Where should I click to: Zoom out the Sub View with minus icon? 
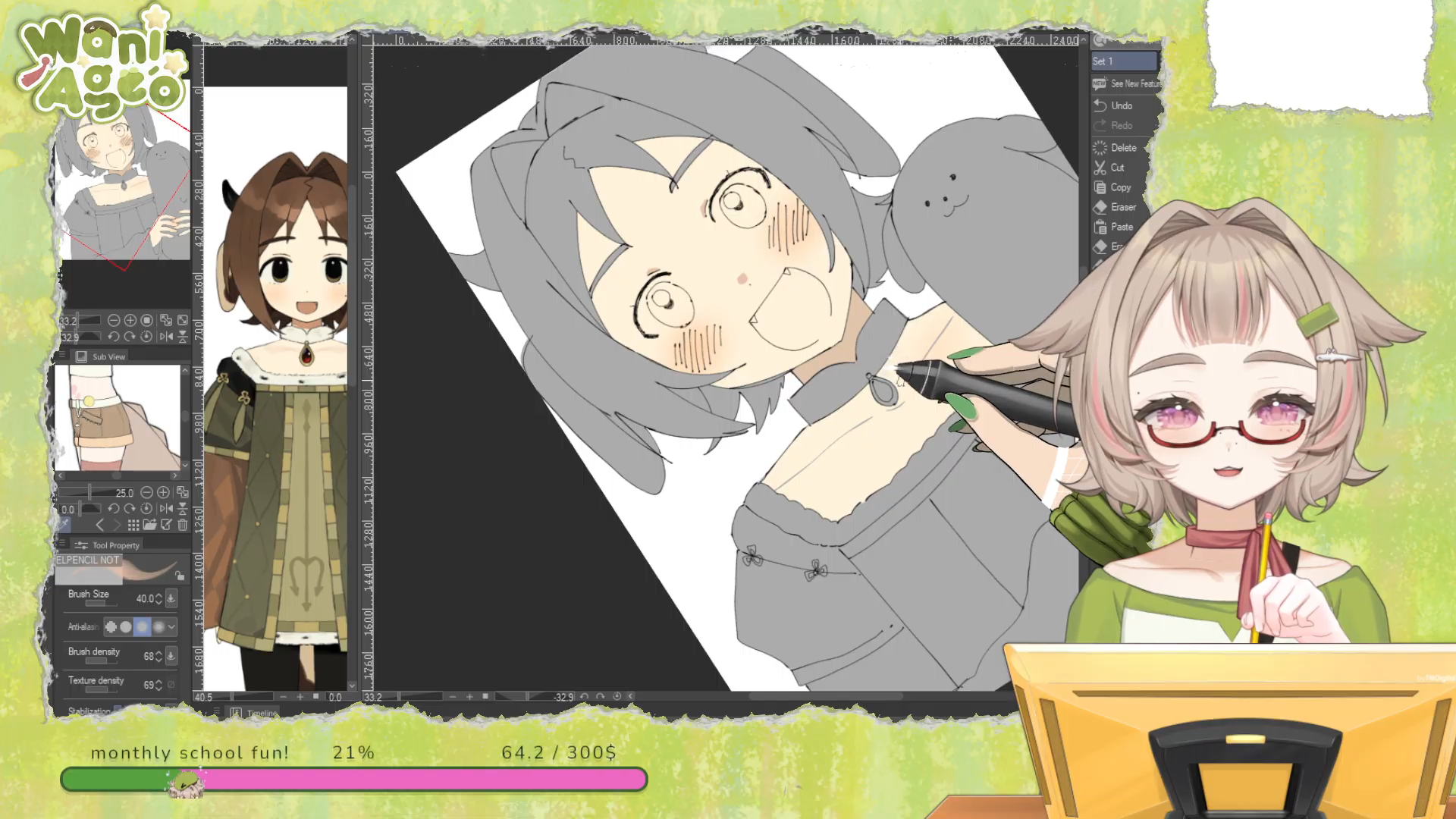pos(146,492)
